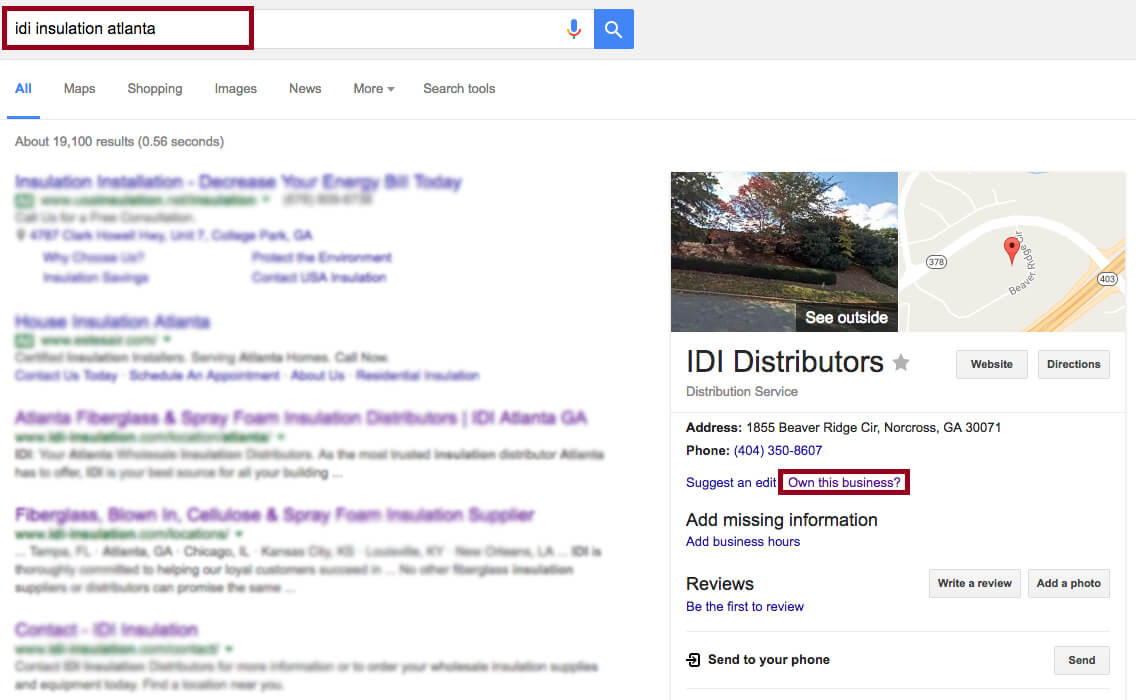This screenshot has height=700, width=1136.
Task: Click the Schedule An Appointment sitelink
Action: (x=204, y=375)
